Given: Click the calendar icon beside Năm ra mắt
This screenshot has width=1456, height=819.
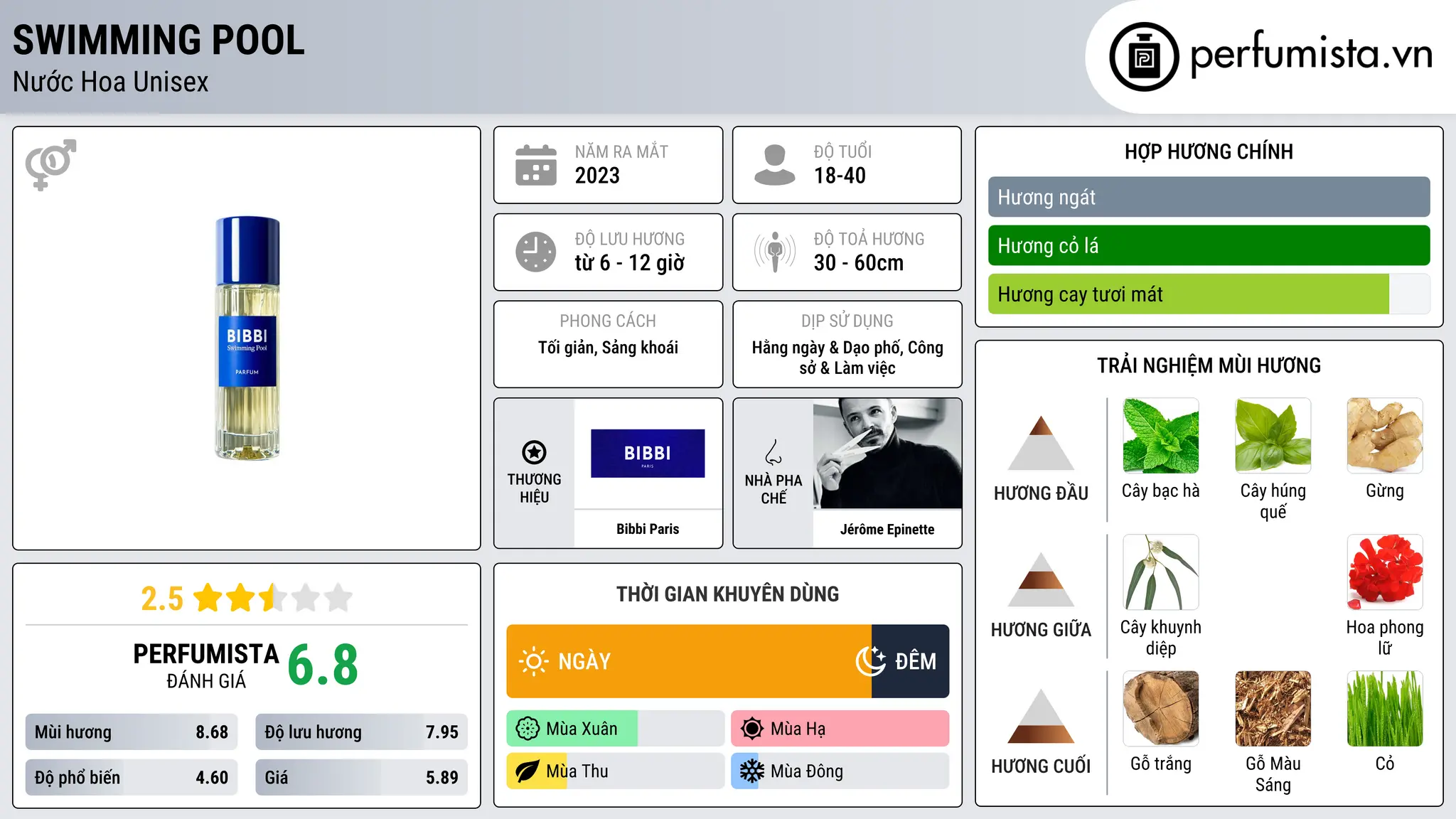Looking at the screenshot, I should (x=536, y=165).
